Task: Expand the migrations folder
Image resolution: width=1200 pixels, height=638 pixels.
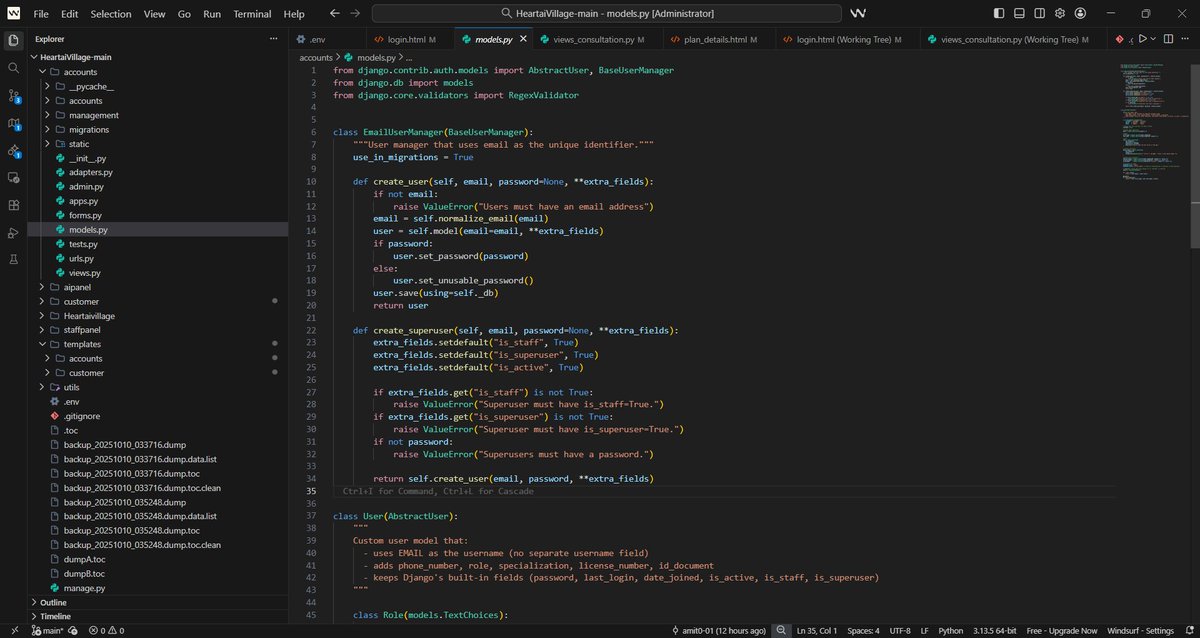Action: (159, 129)
